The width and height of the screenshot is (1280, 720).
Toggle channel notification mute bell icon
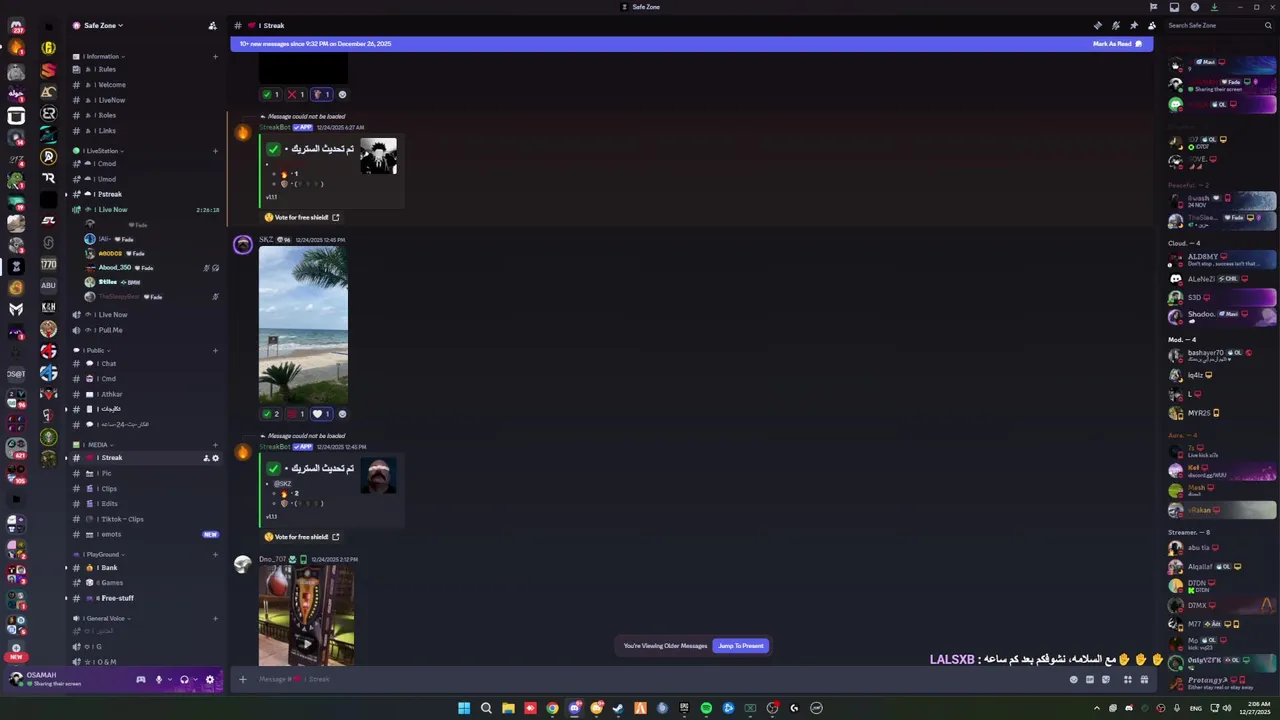click(x=1115, y=25)
